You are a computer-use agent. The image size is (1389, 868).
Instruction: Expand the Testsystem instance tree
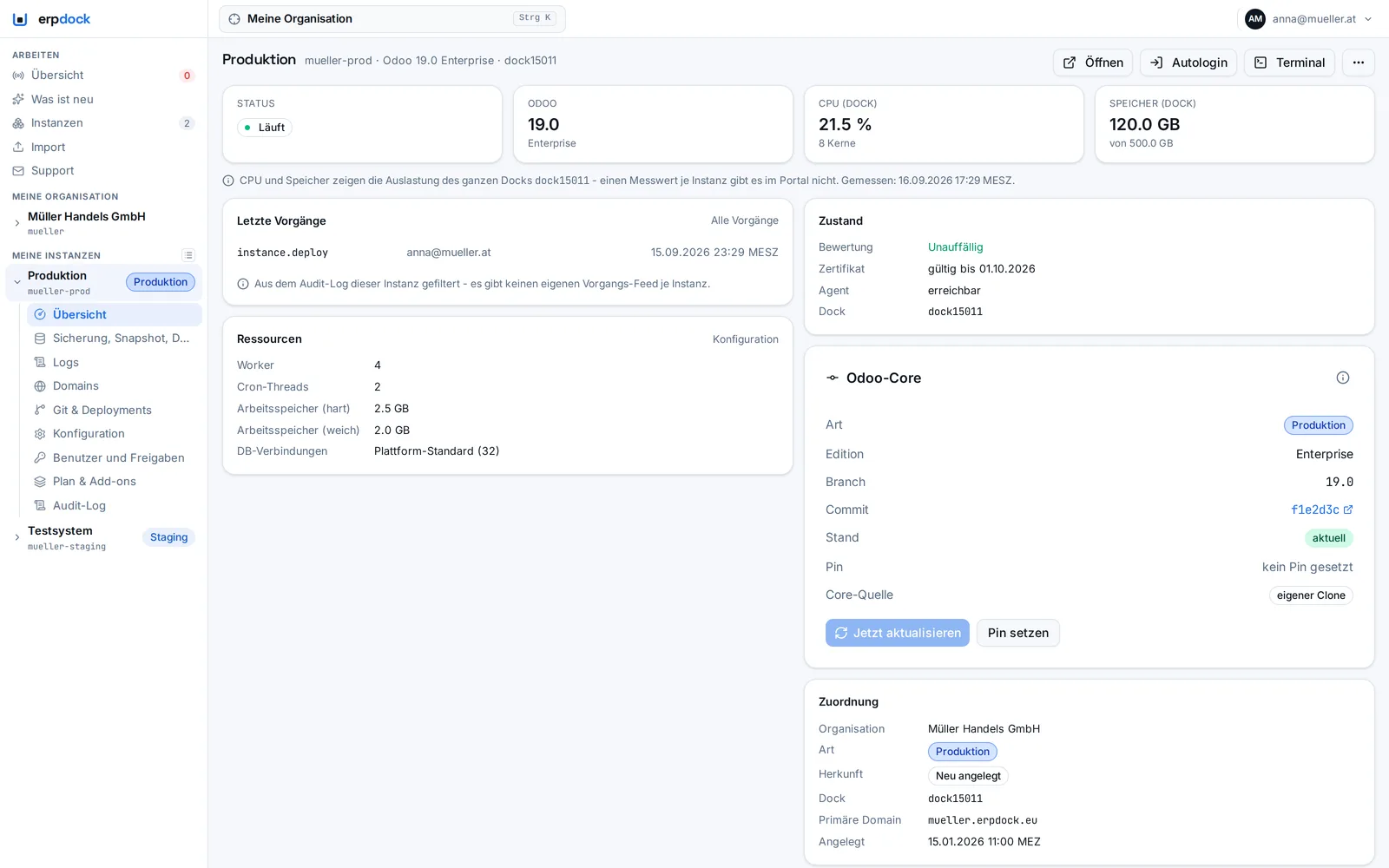coord(16,537)
